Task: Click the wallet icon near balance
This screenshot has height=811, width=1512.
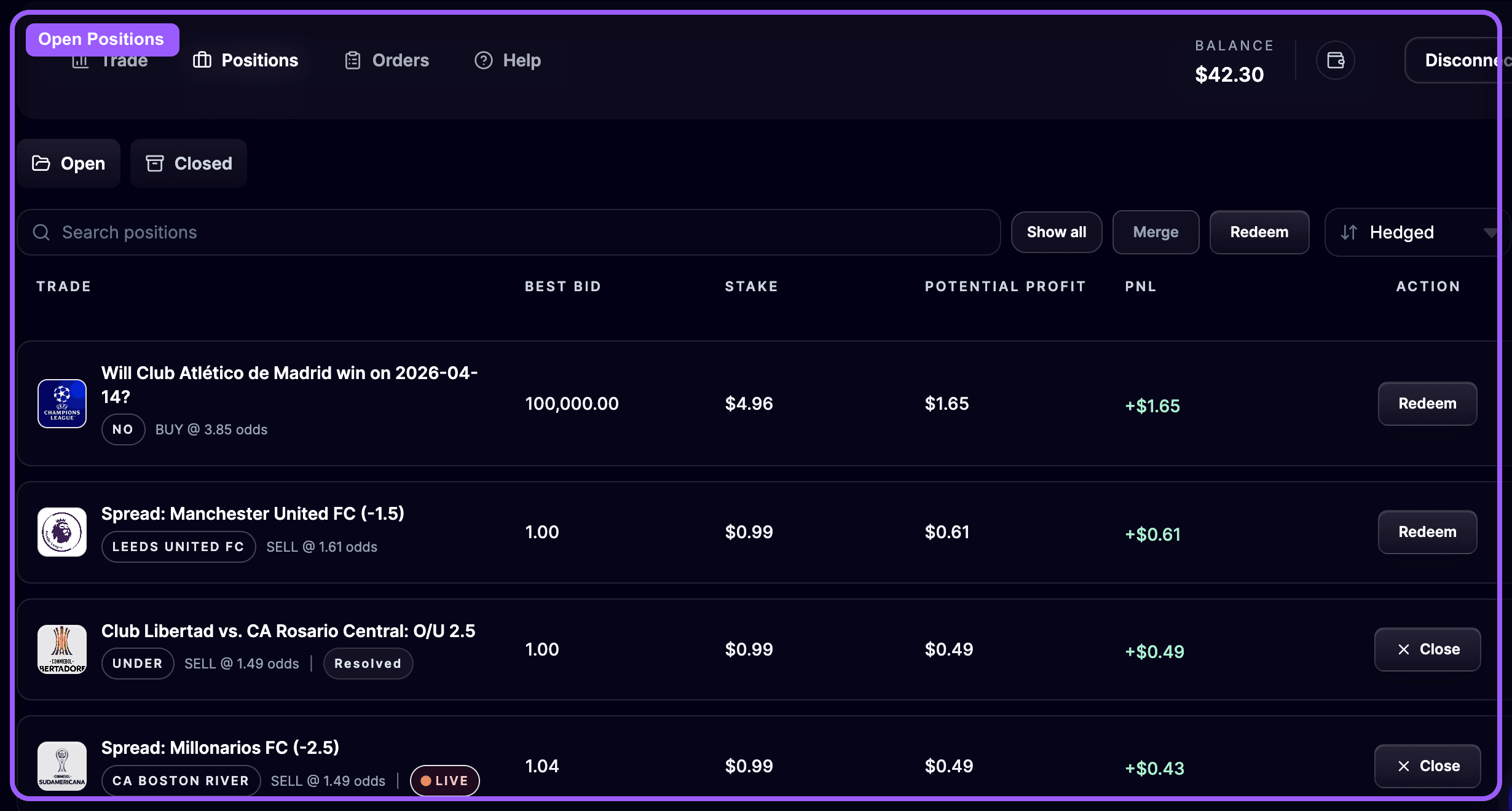Action: pyautogui.click(x=1335, y=60)
